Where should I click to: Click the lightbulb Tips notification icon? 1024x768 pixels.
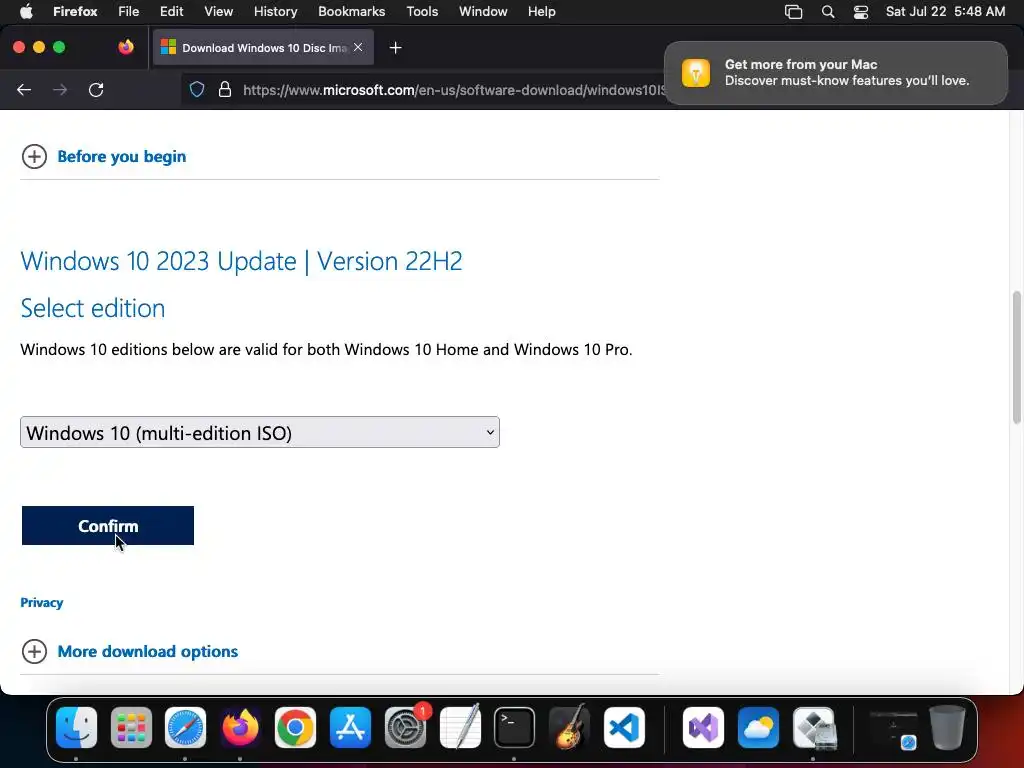click(696, 72)
